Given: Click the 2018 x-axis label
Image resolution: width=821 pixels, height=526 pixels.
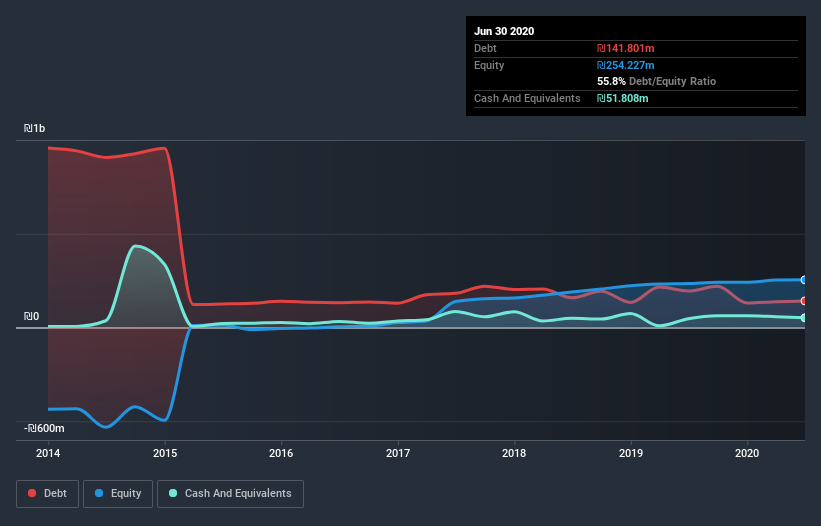Looking at the screenshot, I should point(514,453).
